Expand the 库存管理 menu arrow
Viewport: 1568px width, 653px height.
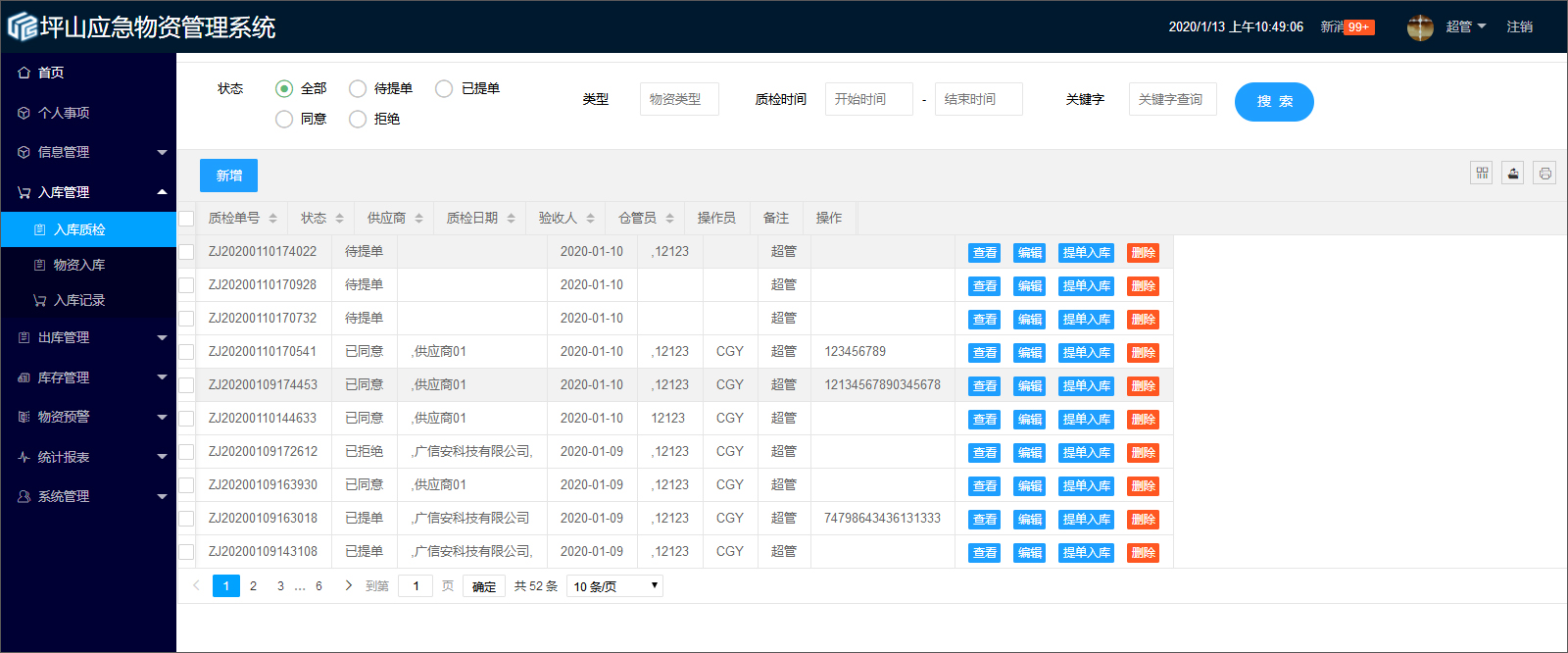click(x=162, y=377)
